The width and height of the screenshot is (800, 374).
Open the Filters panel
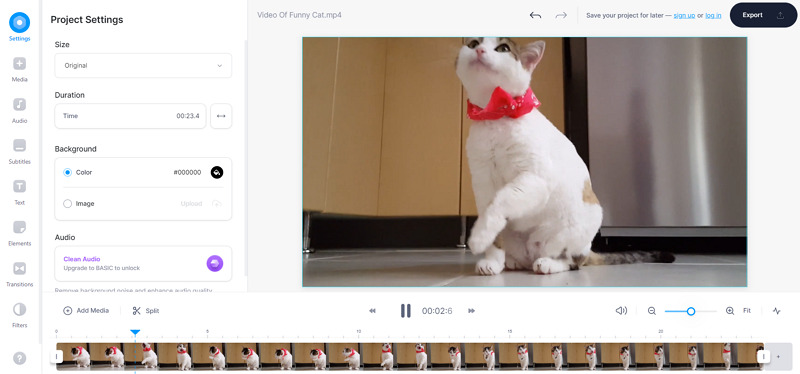[x=19, y=314]
